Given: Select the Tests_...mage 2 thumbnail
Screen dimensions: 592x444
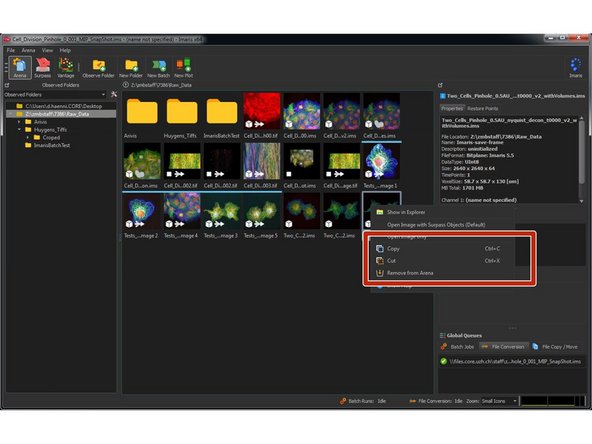Looking at the screenshot, I should click(x=142, y=211).
